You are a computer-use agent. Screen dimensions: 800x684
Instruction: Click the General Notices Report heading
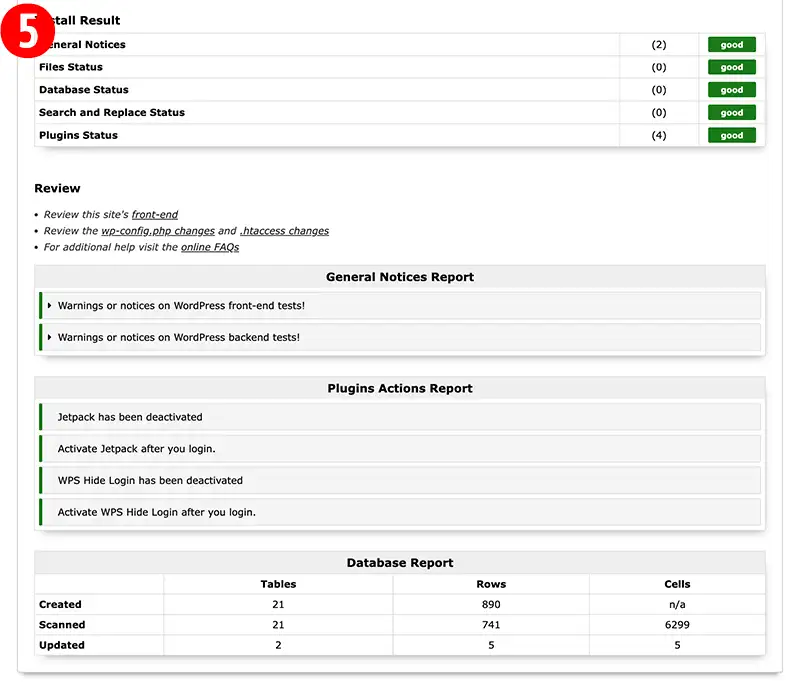(400, 277)
